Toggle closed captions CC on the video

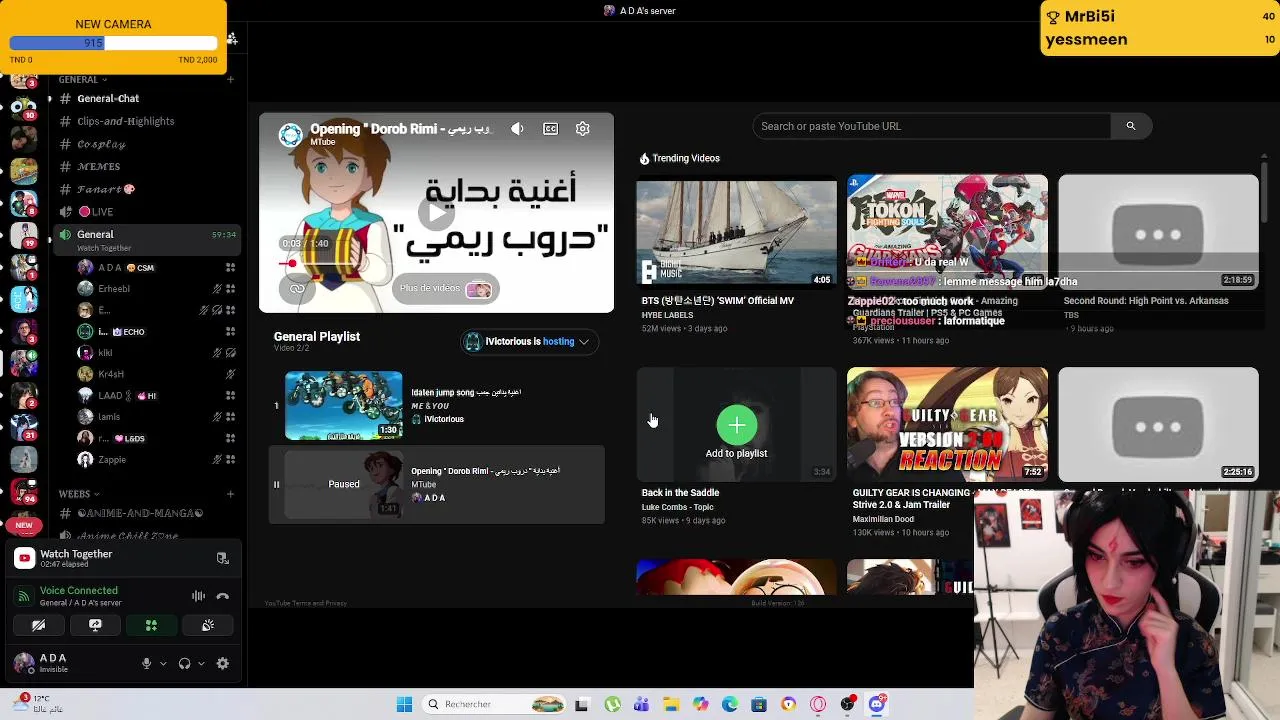coord(550,129)
